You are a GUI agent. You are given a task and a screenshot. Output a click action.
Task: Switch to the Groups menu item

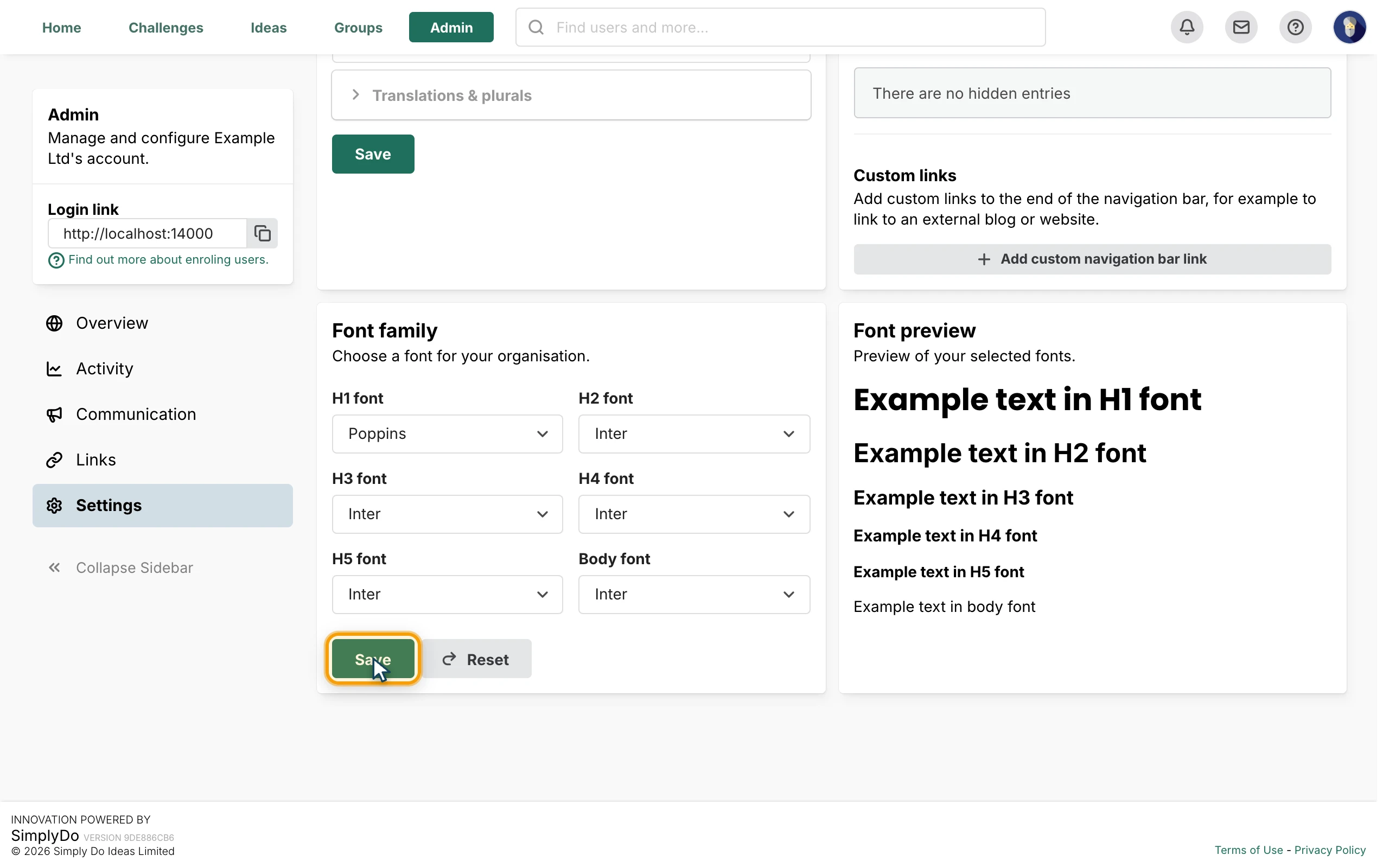click(x=358, y=28)
